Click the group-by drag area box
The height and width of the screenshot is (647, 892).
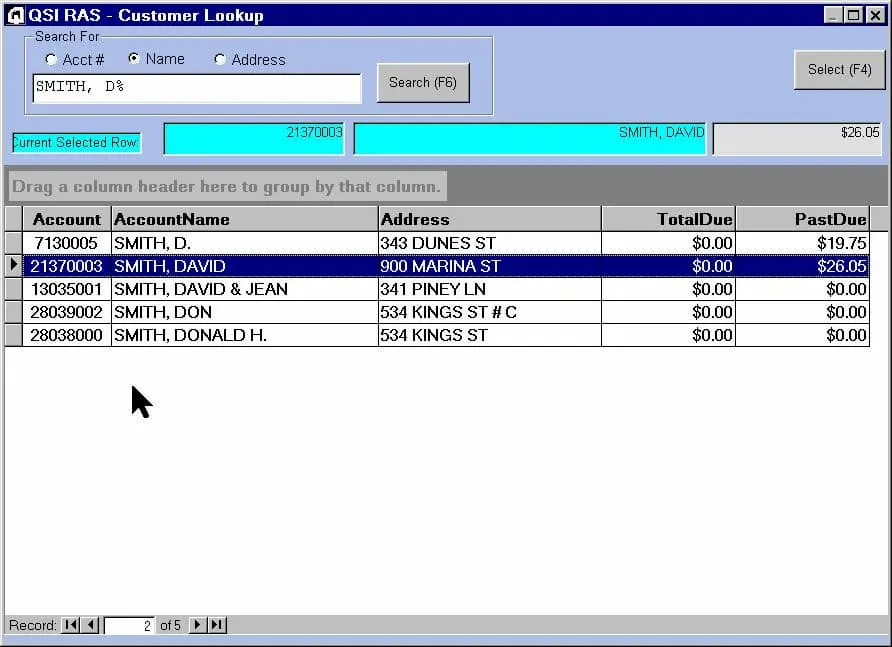coord(227,186)
